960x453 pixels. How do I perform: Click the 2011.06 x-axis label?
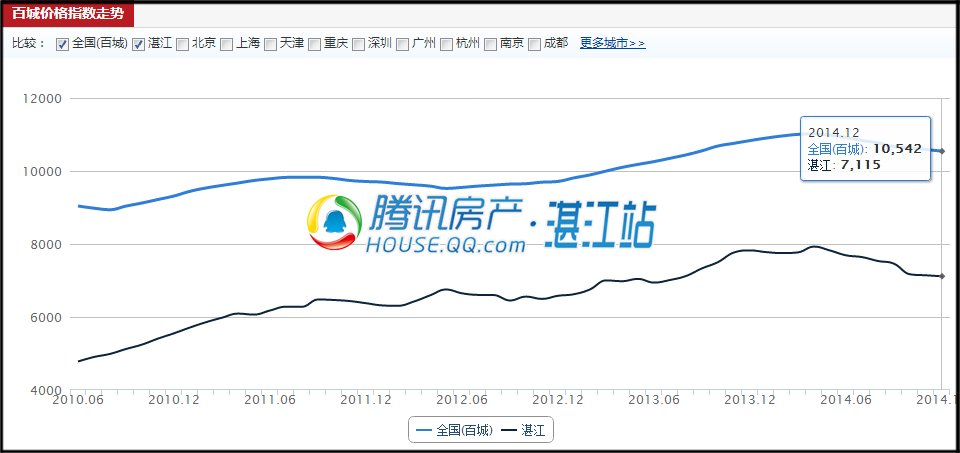[x=271, y=400]
